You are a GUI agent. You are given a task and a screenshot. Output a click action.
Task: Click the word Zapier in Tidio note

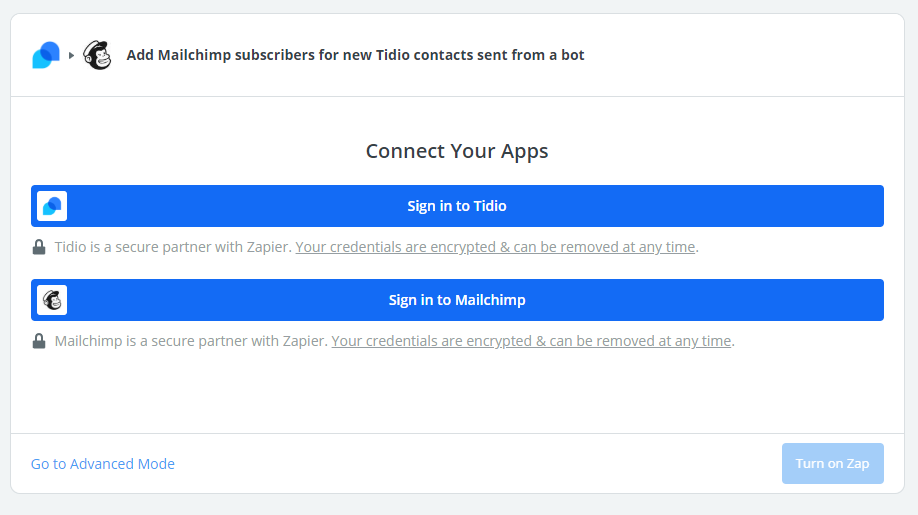point(269,247)
